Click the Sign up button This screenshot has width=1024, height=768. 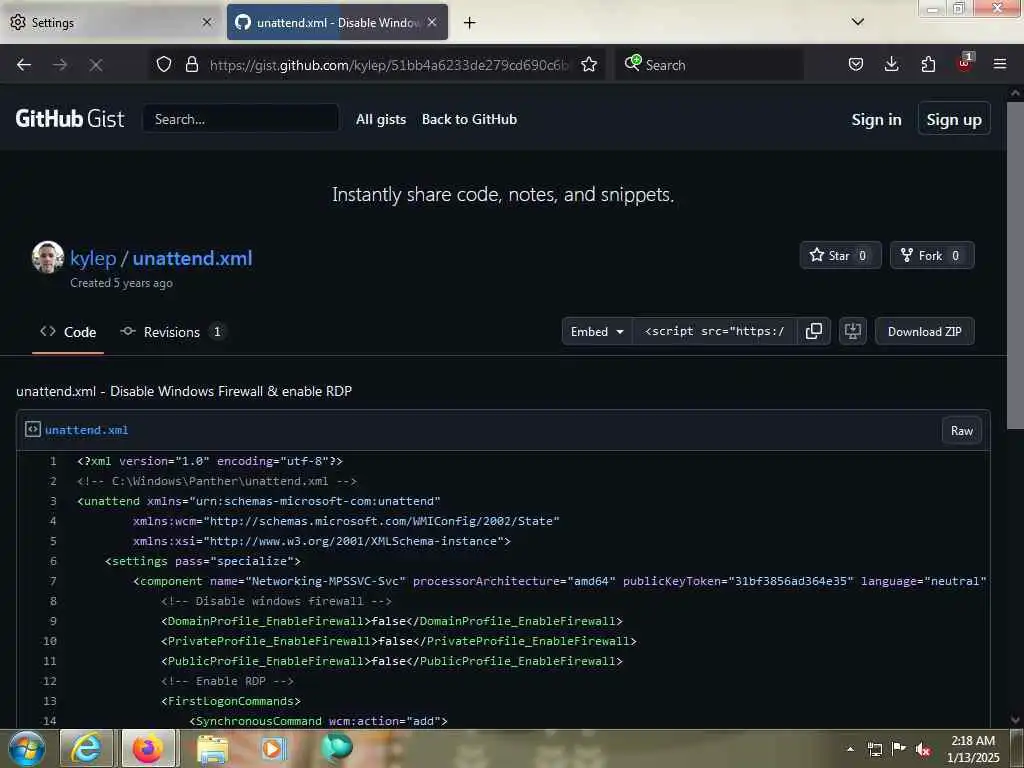tap(953, 120)
